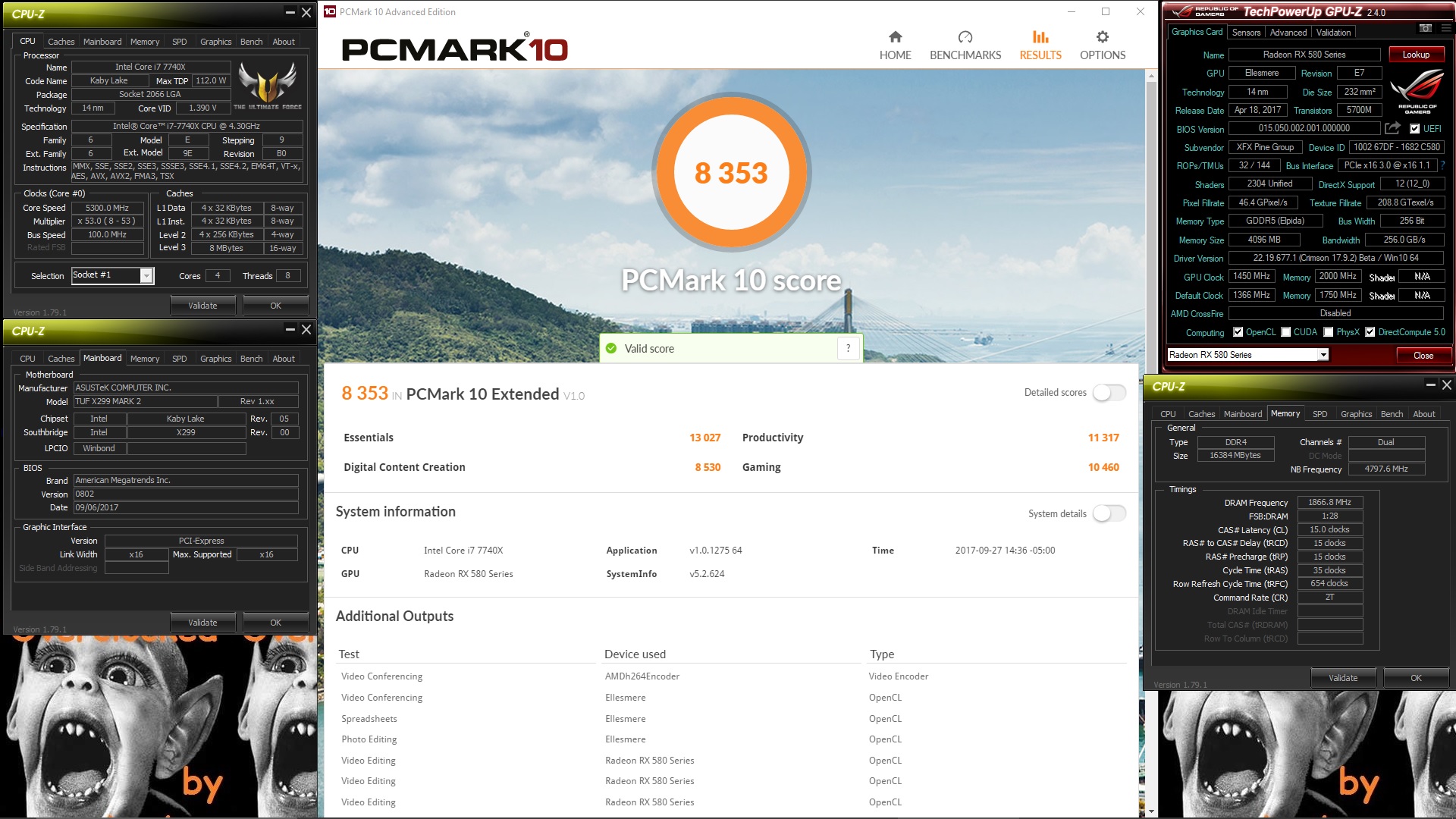Click the scrollbar up arrow in PCMark
The image size is (1456, 819).
1151,76
